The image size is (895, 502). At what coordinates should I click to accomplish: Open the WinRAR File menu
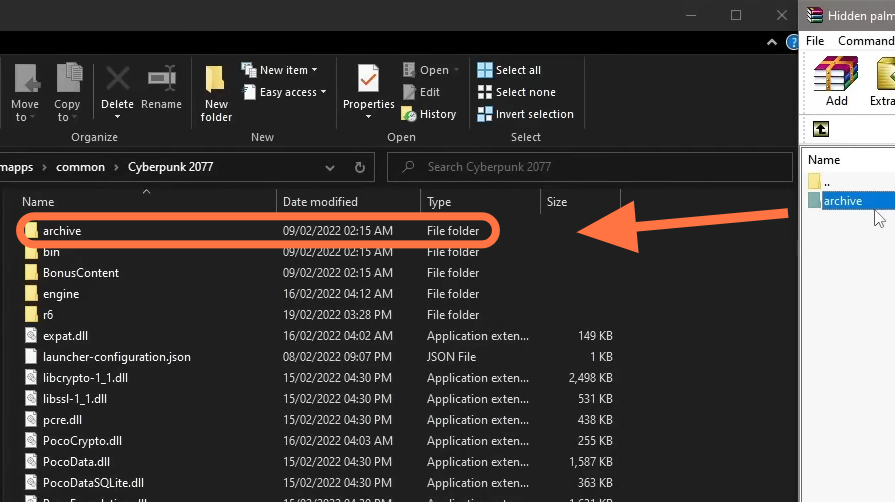coord(815,41)
